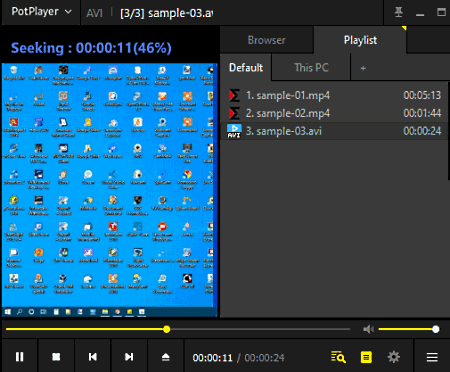The width and height of the screenshot is (450, 372).
Task: Click the total time 00:00:24 display
Action: [x=264, y=358]
